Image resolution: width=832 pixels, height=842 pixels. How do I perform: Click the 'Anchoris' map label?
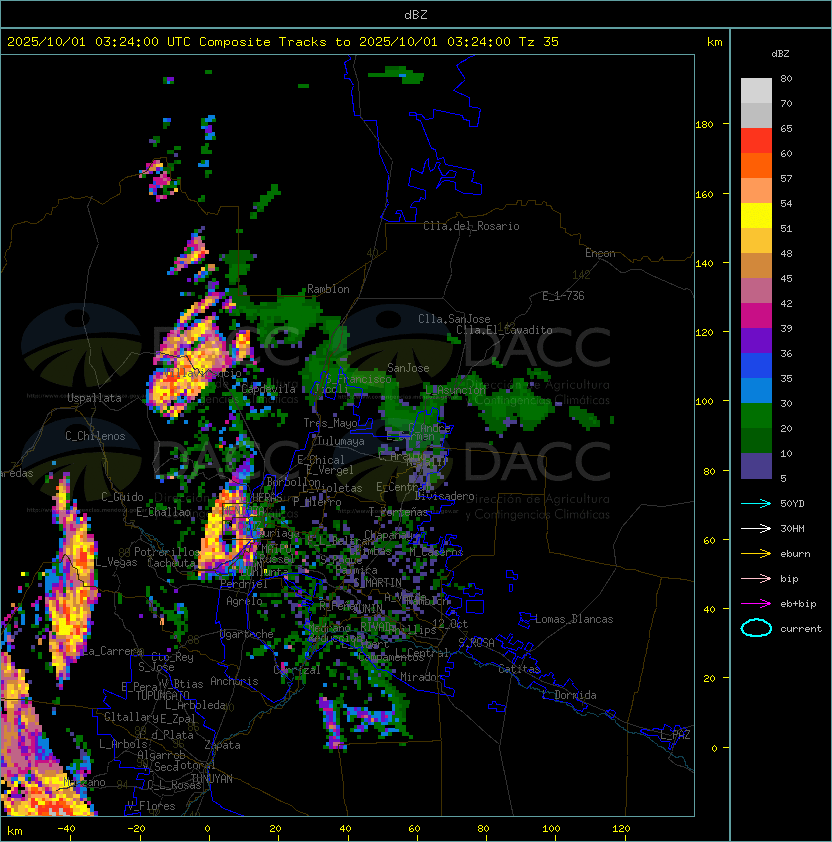point(234,681)
